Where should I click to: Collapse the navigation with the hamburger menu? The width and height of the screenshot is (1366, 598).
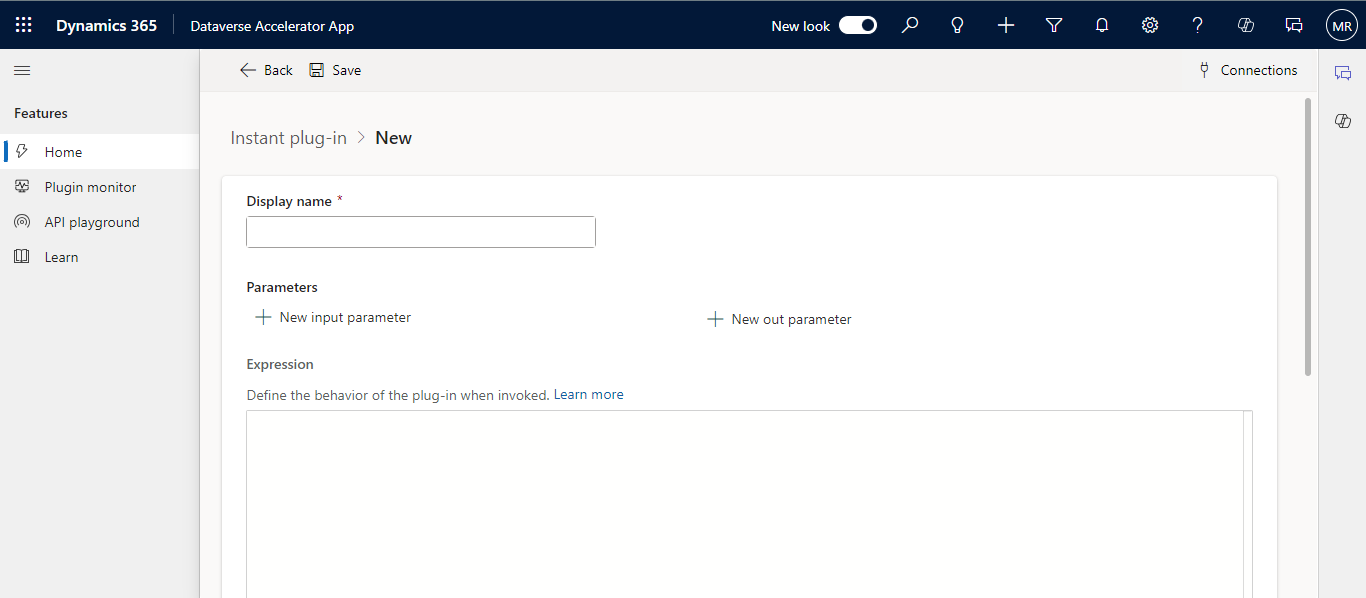pyautogui.click(x=22, y=70)
